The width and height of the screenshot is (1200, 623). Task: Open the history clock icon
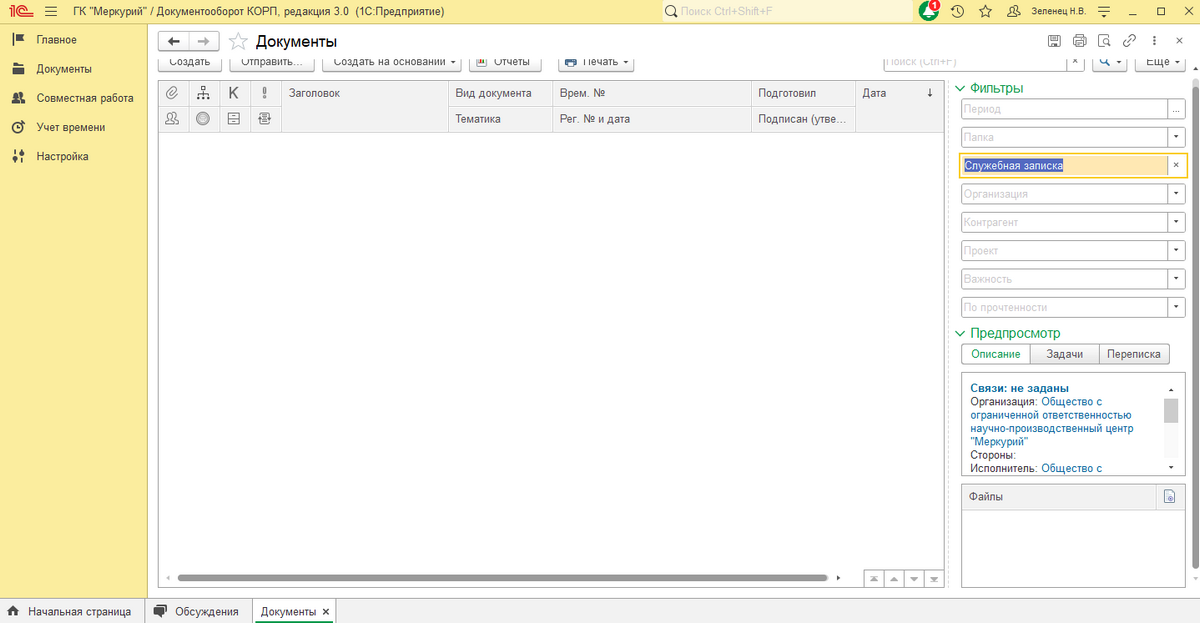[958, 11]
